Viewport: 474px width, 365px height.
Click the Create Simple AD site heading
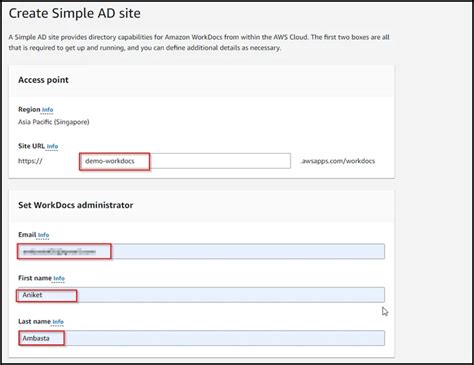pyautogui.click(x=75, y=13)
